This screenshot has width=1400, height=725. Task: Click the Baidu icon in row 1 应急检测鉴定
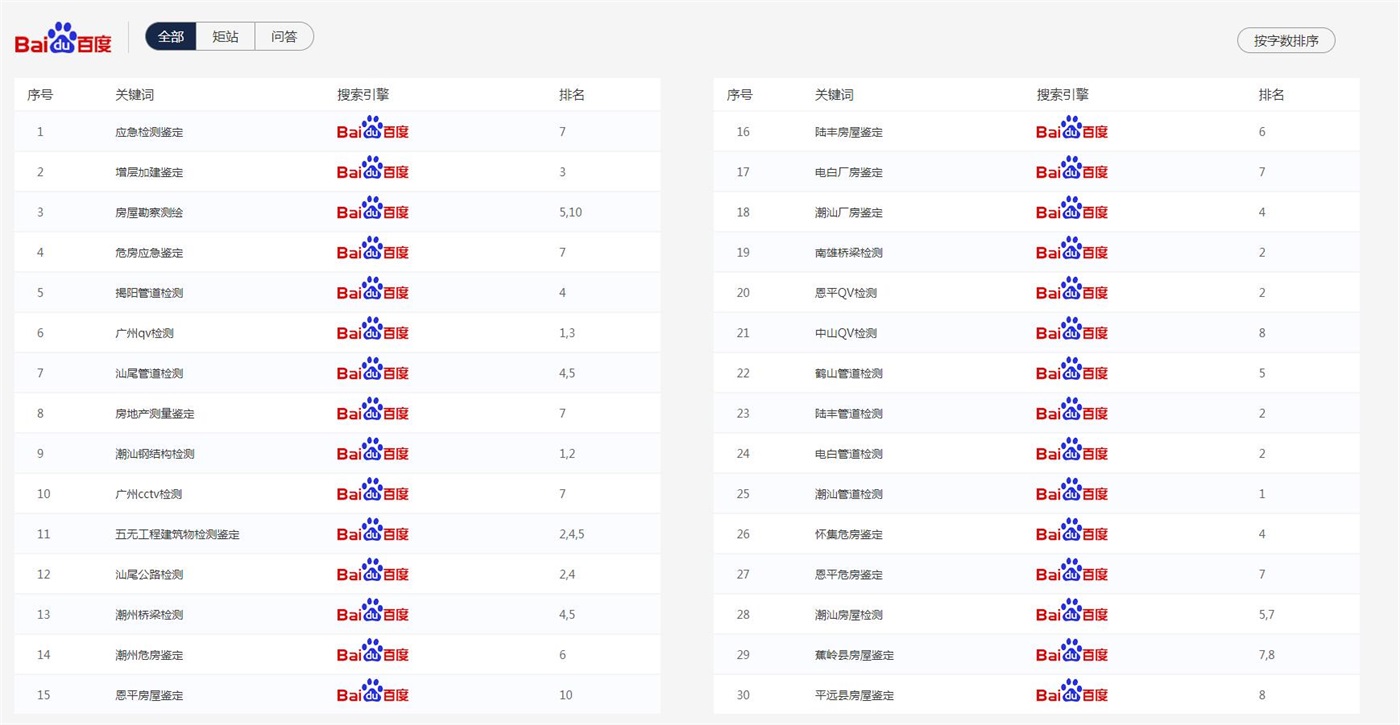pyautogui.click(x=373, y=131)
